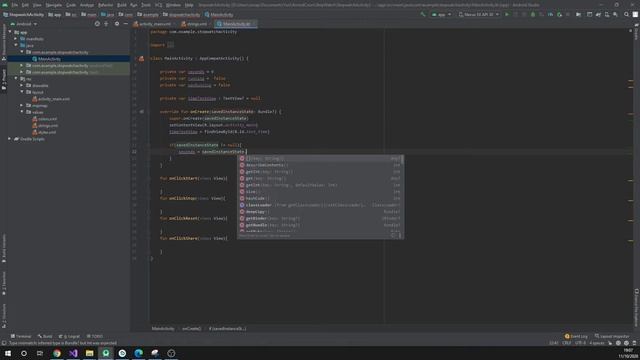This screenshot has width=640, height=360.
Task: Open the app run configuration dropdown
Action: pyautogui.click(x=441, y=14)
